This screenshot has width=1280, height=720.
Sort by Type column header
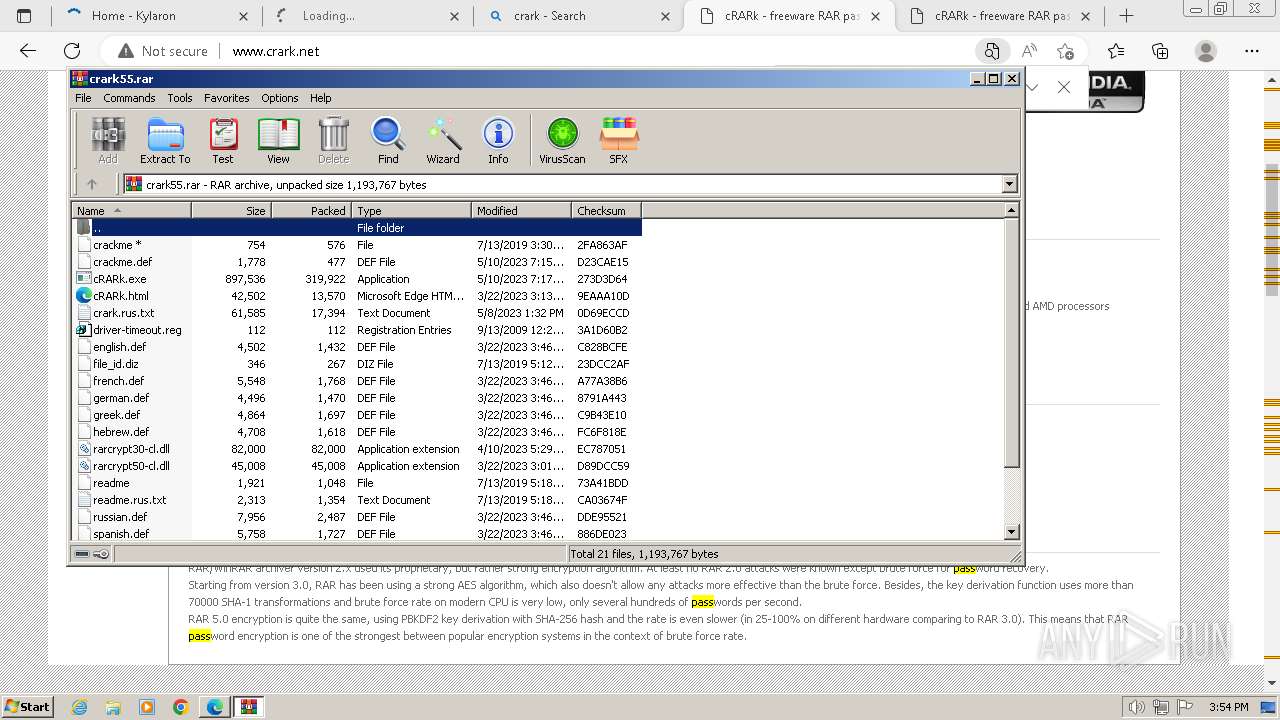(411, 210)
